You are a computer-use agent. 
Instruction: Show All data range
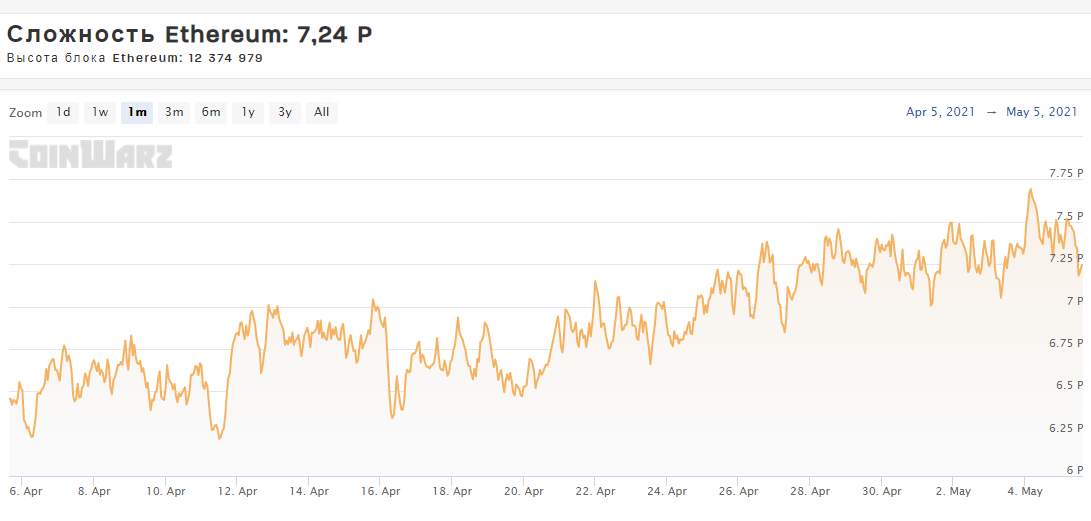click(x=321, y=113)
